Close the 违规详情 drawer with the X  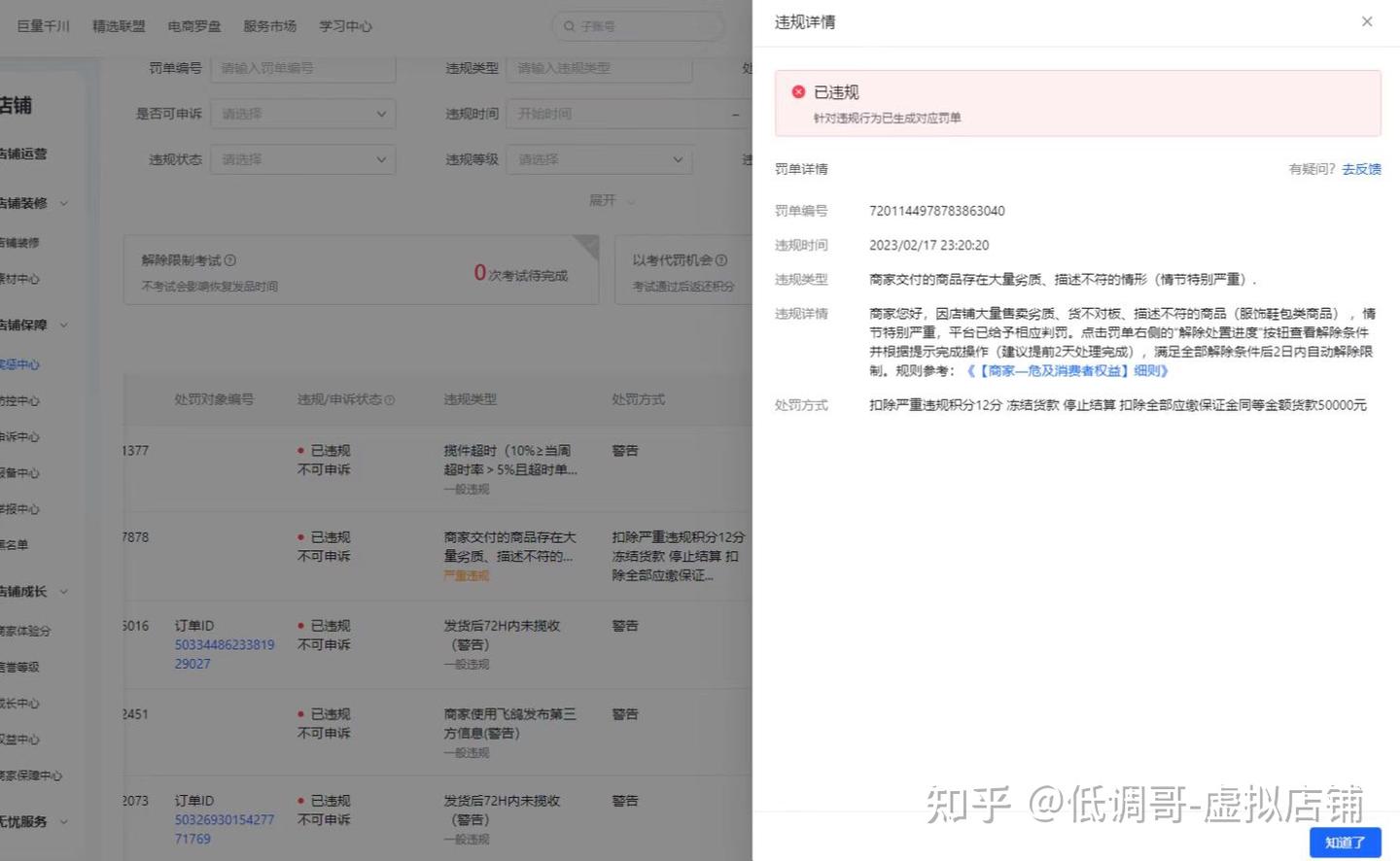pyautogui.click(x=1366, y=21)
